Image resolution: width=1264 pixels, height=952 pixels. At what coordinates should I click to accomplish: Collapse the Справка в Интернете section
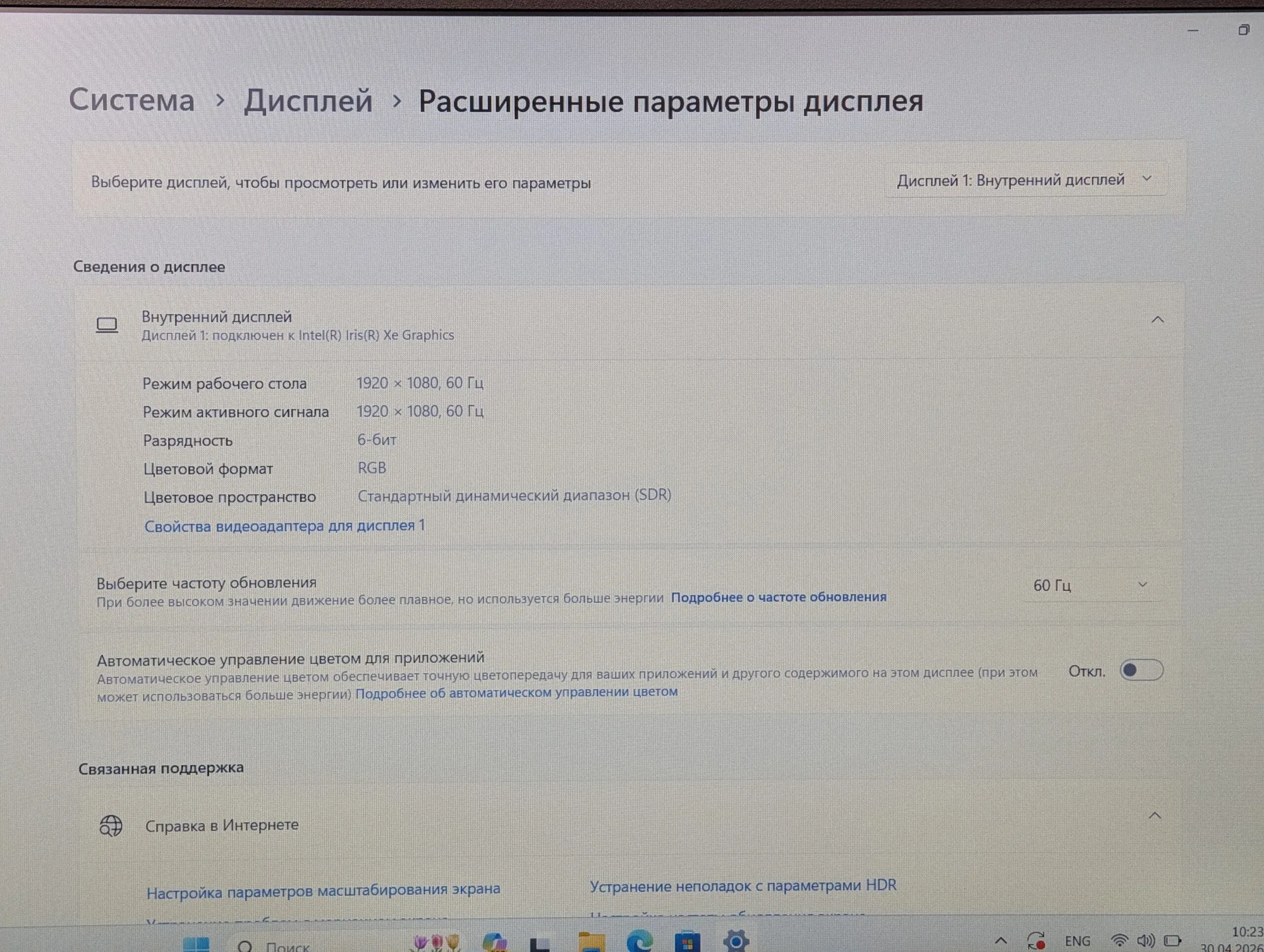point(1155,815)
